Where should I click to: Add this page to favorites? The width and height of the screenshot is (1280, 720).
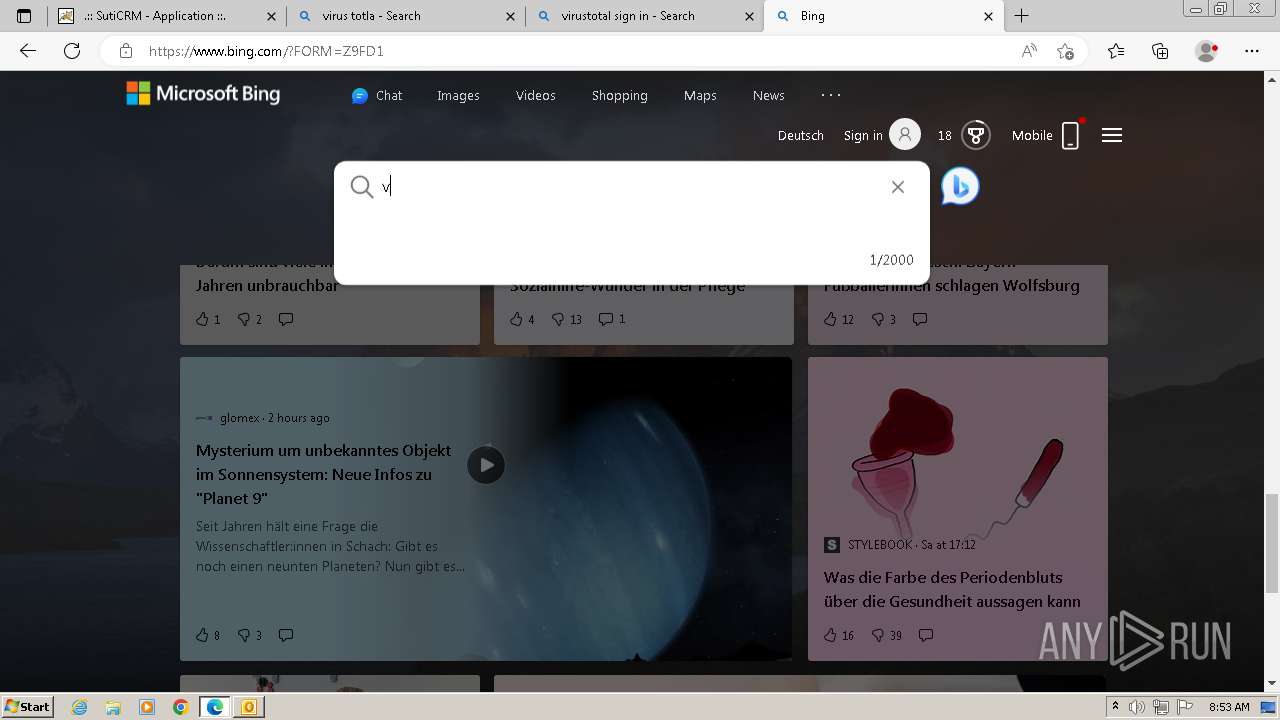(1065, 51)
